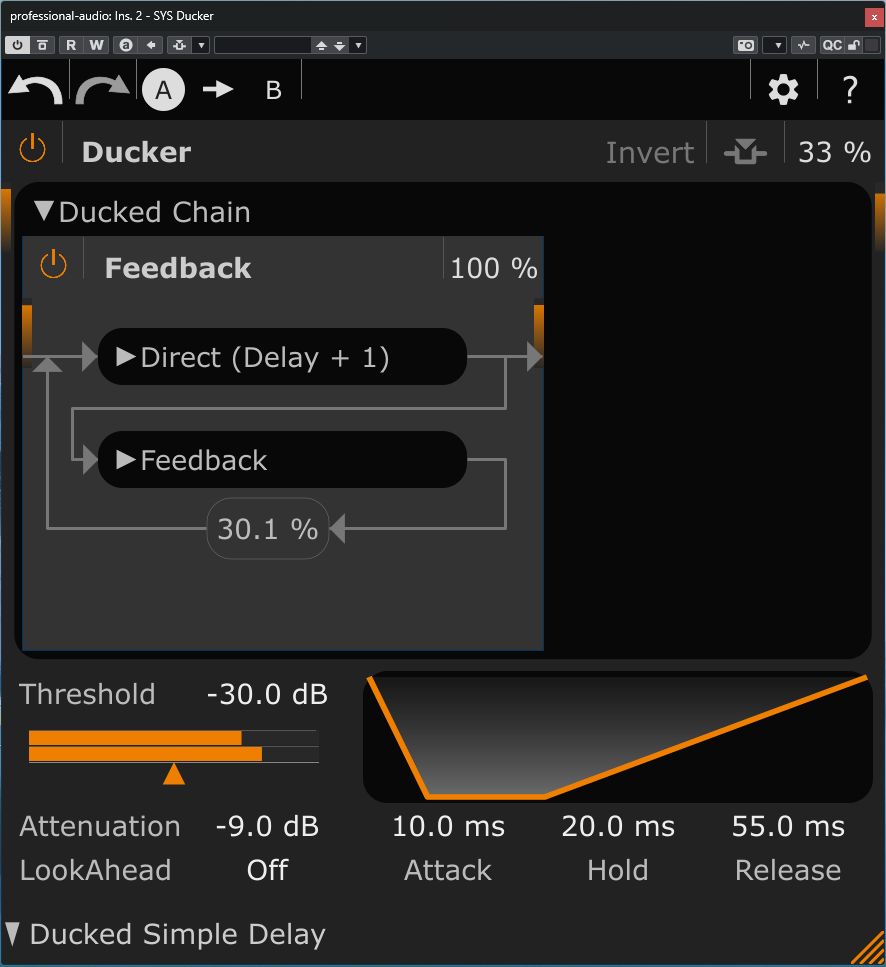Collapse the Ducked Chain section
The height and width of the screenshot is (967, 886).
pos(43,212)
